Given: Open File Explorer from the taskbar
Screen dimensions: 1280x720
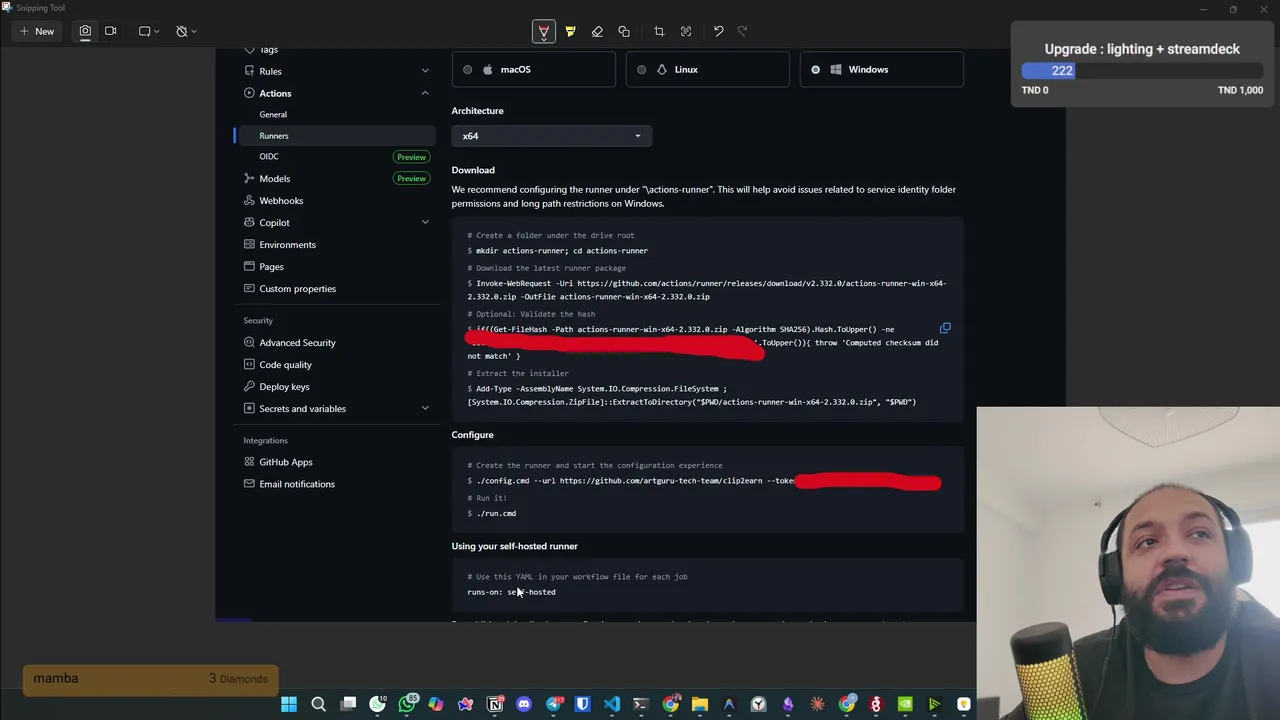Looking at the screenshot, I should (x=700, y=705).
